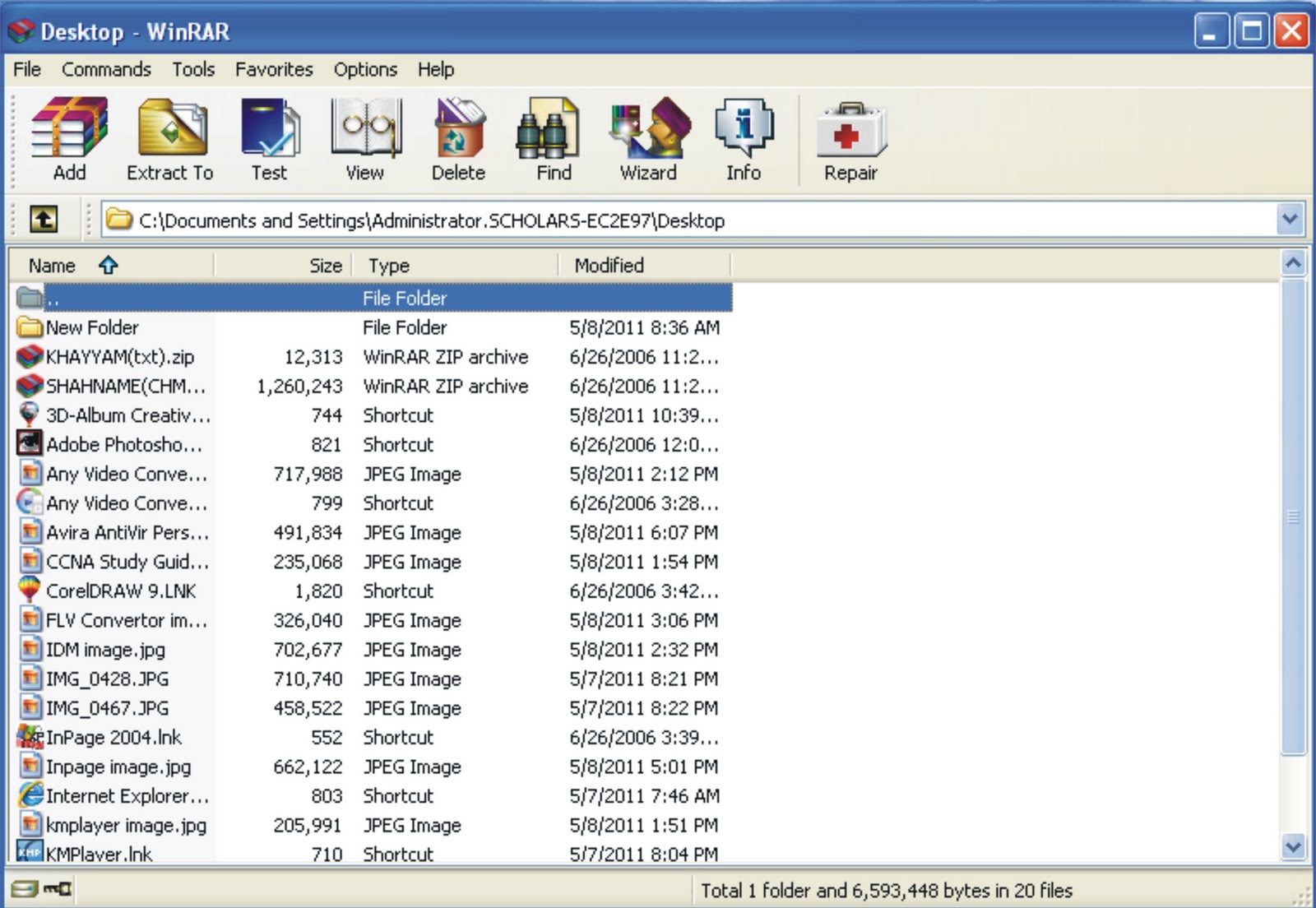Run the Test archive tool
The width and height of the screenshot is (1316, 908).
pos(270,139)
